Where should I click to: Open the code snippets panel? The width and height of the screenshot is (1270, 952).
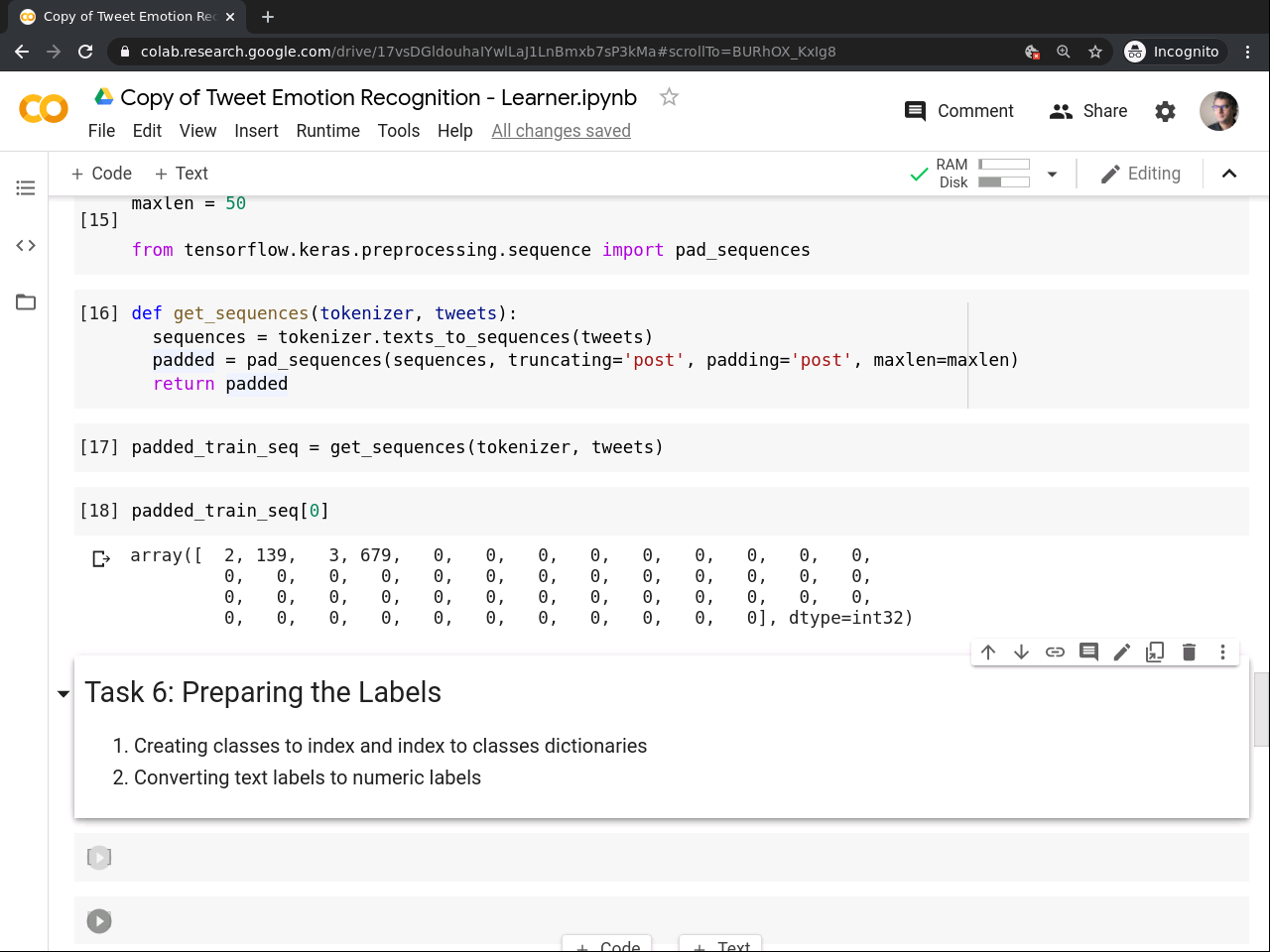[x=26, y=245]
